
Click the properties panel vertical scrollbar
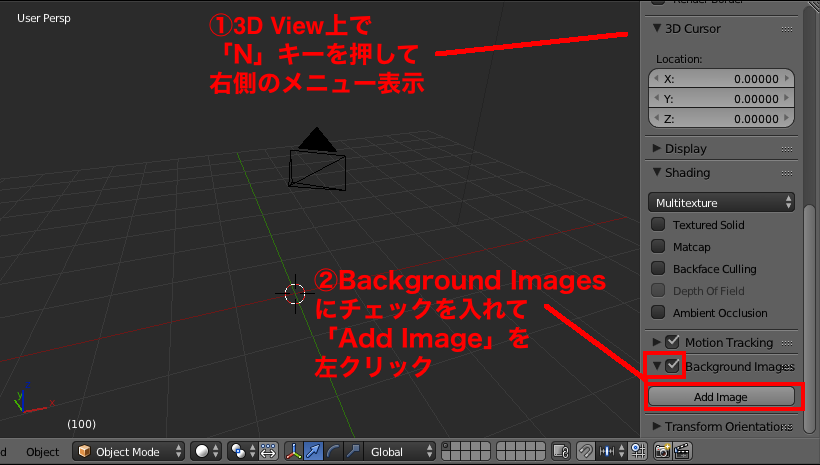pyautogui.click(x=810, y=319)
